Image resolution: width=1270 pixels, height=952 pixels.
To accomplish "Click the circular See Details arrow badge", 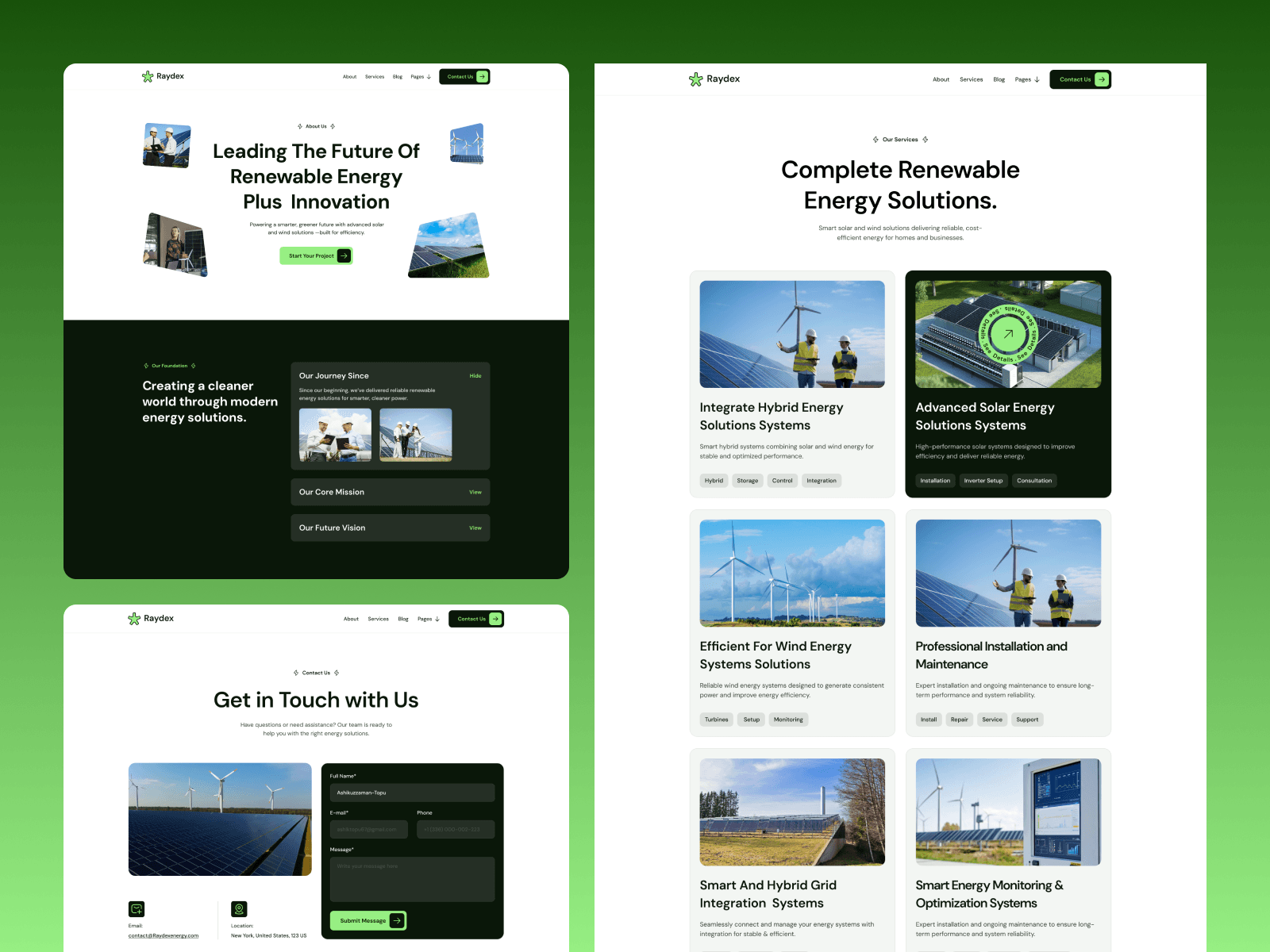I will [1008, 334].
